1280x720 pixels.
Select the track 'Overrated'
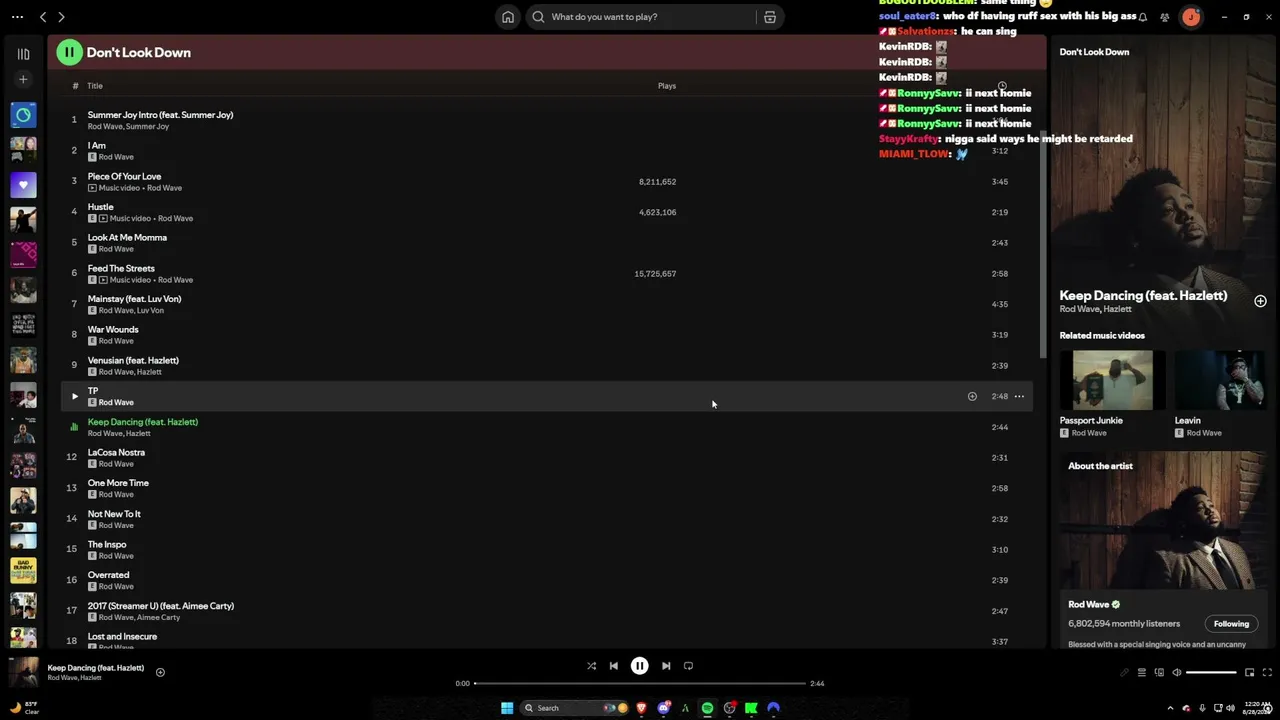108,575
